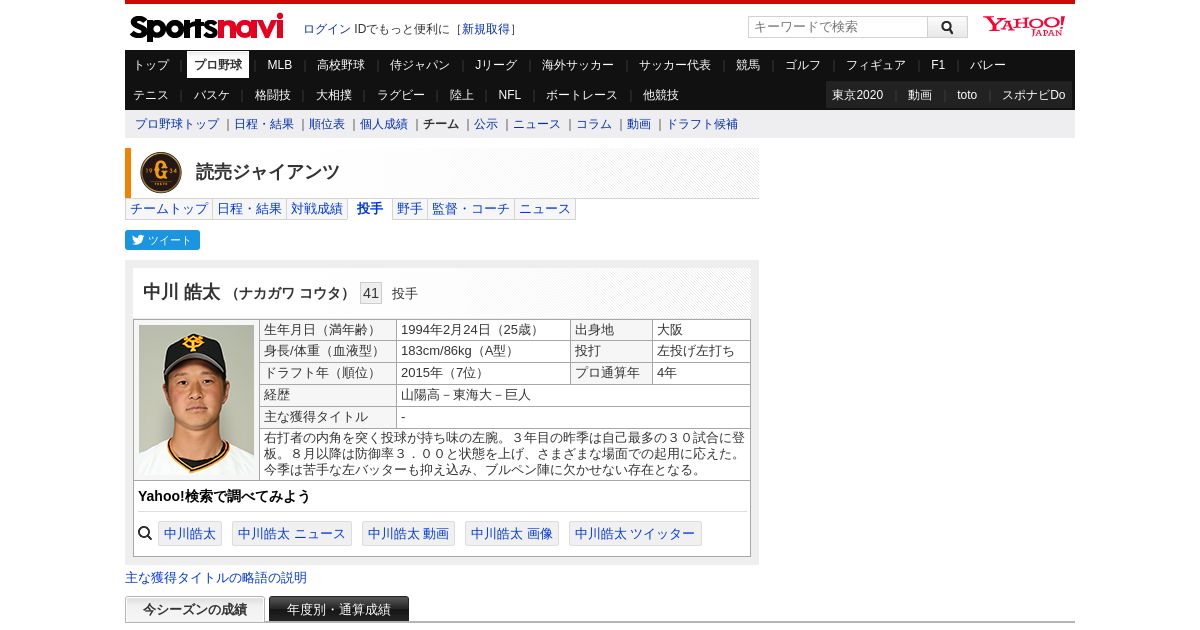1200x630 pixels.
Task: Open the スポナビDo navigation item
Action: coord(1034,95)
